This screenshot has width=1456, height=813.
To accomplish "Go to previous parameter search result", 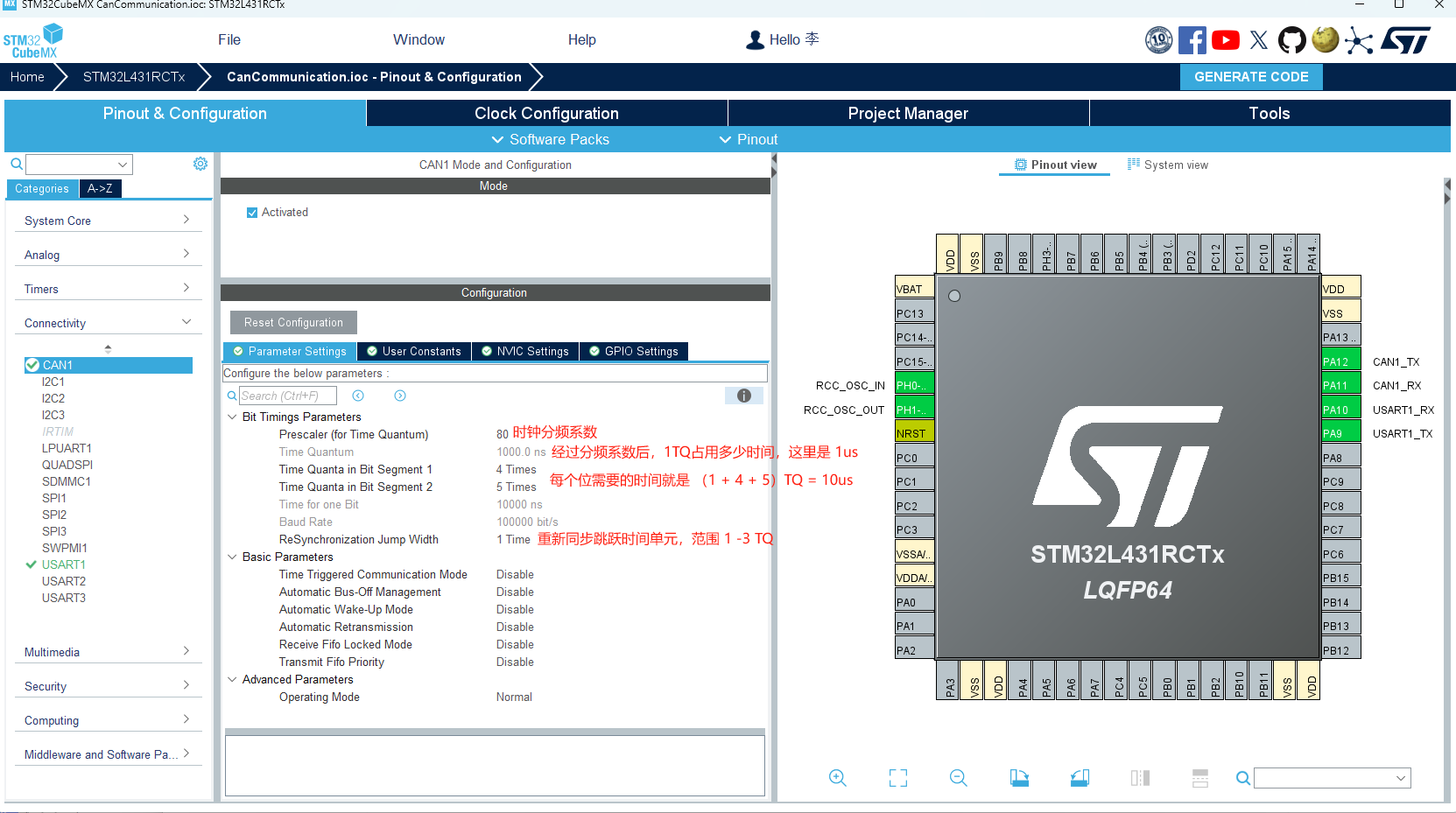I will click(358, 396).
